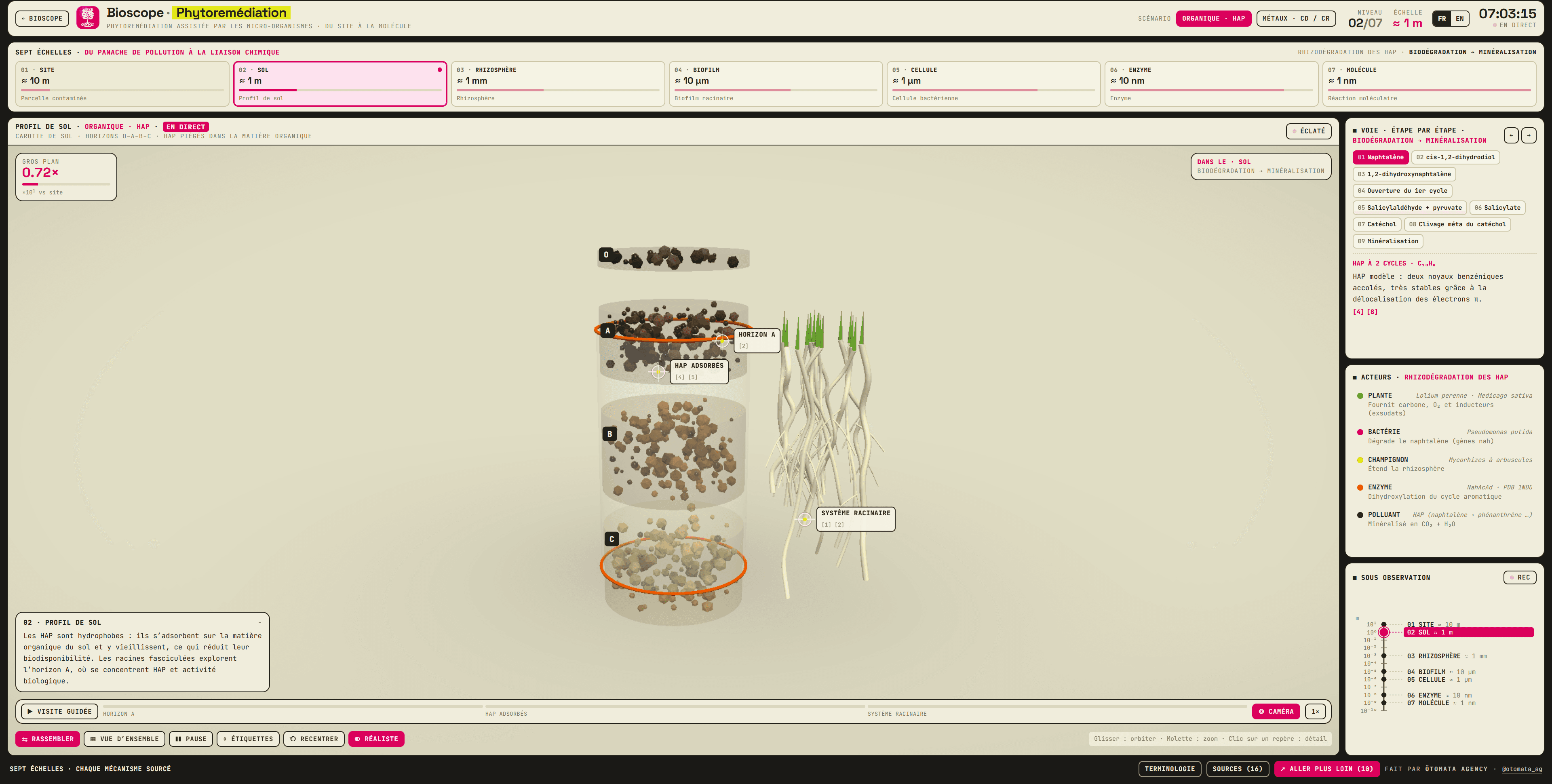Select the C horizon label badge
1552x784 pixels.
point(612,540)
